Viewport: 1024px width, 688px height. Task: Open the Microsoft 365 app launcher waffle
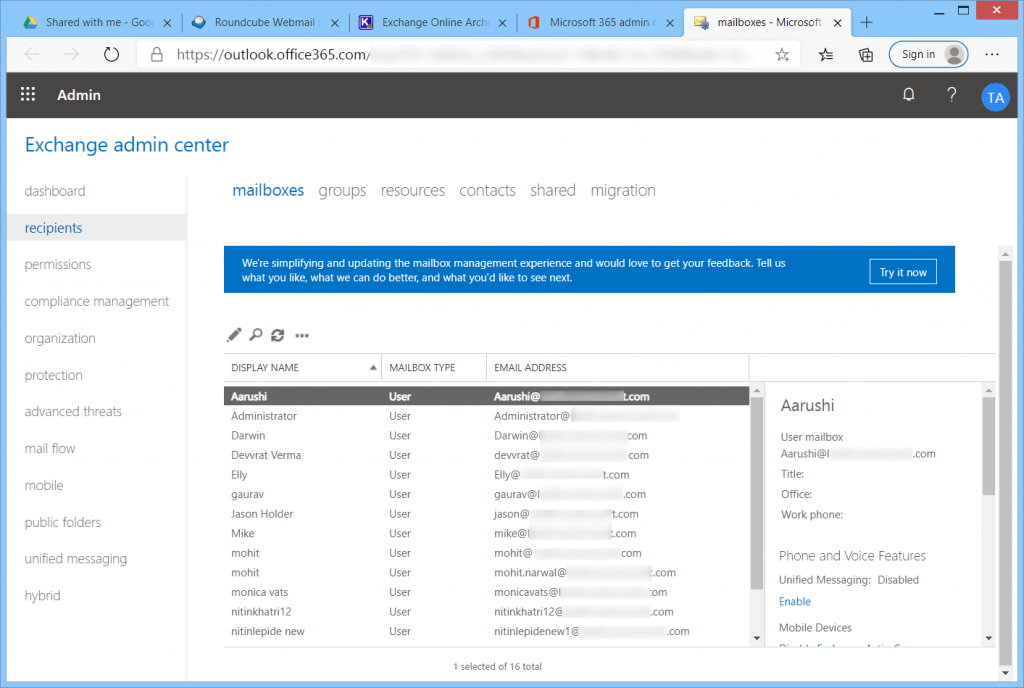click(x=27, y=94)
